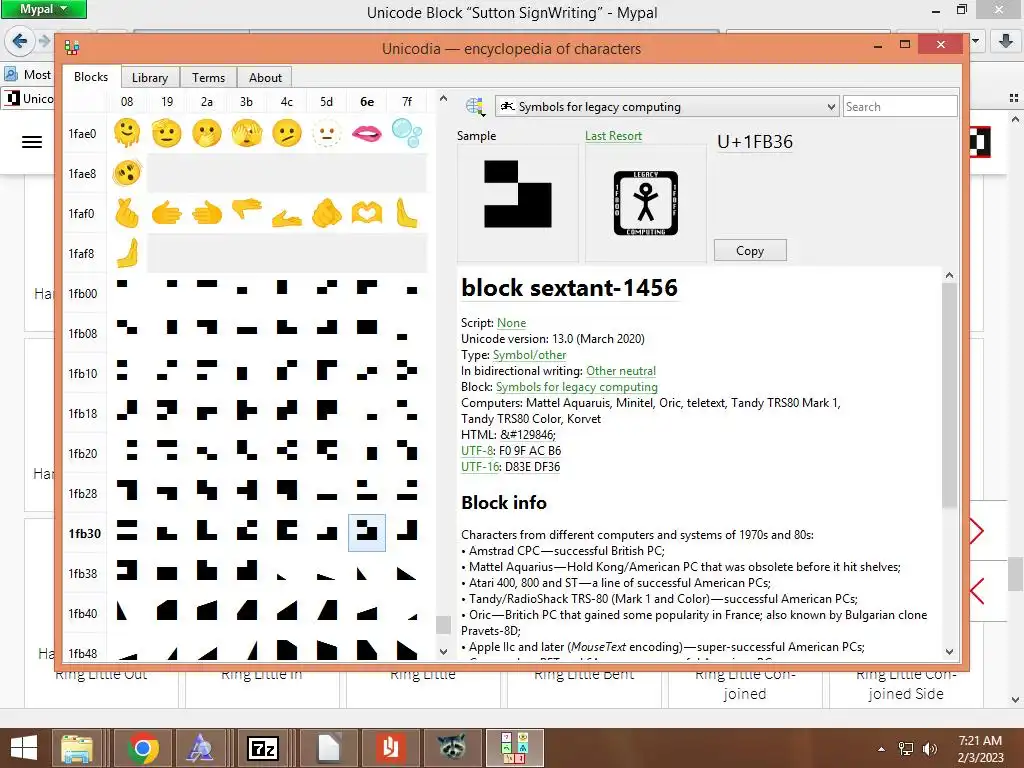This screenshot has width=1024, height=768.
Task: Select the rightwards hand emoji
Action: click(x=167, y=214)
